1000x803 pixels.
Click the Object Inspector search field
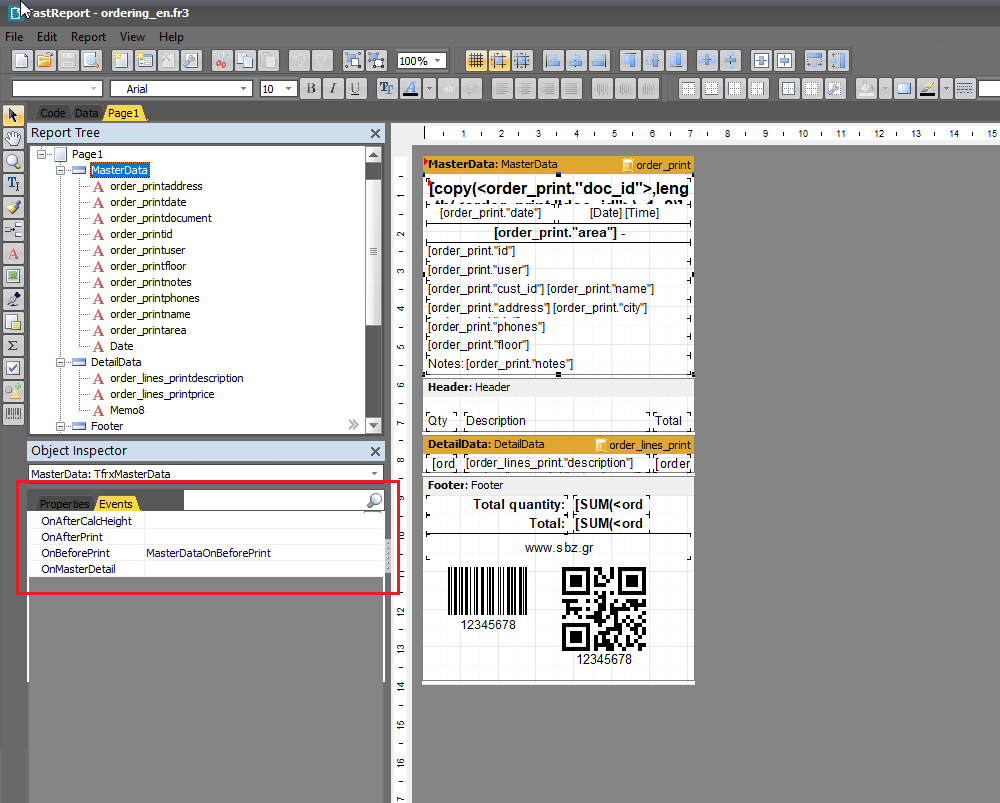(x=275, y=501)
